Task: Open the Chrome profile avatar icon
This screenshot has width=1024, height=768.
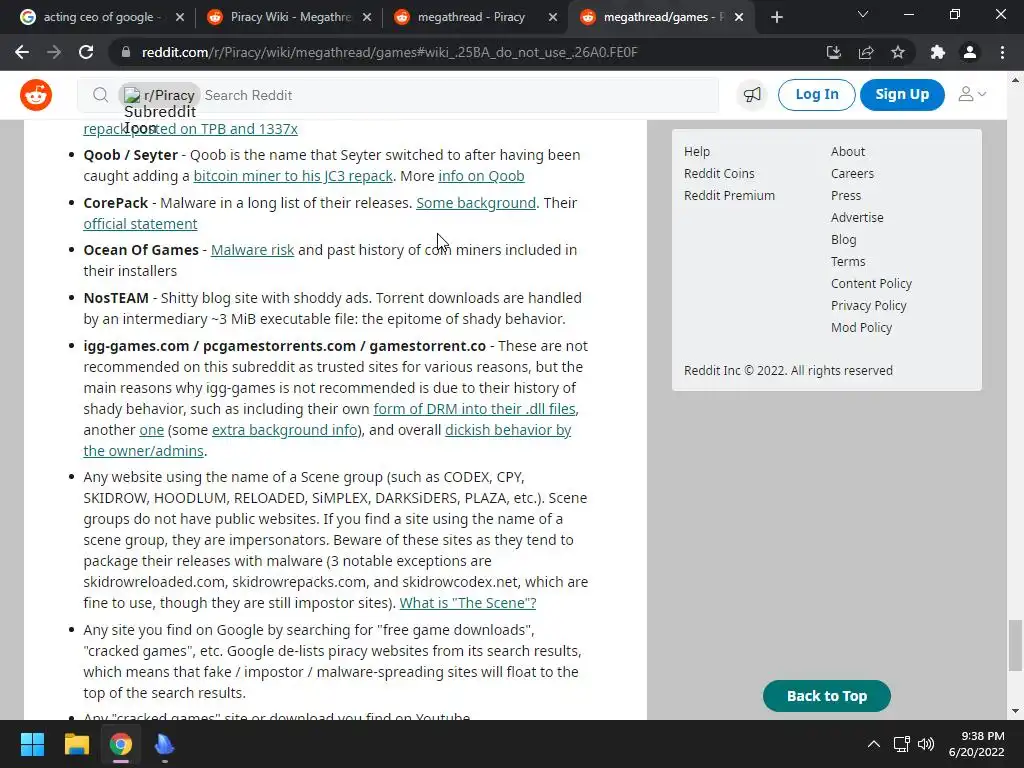Action: pyautogui.click(x=970, y=52)
